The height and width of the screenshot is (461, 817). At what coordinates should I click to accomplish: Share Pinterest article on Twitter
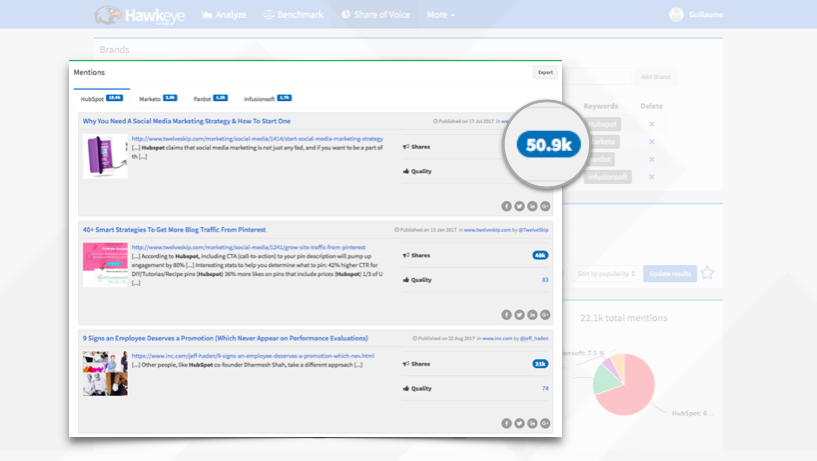(519, 315)
